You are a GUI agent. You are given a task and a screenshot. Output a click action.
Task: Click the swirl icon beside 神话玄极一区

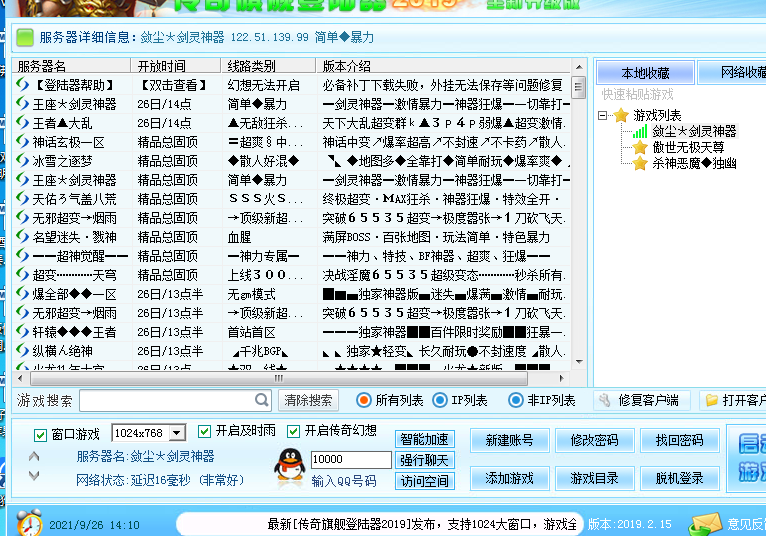22,142
